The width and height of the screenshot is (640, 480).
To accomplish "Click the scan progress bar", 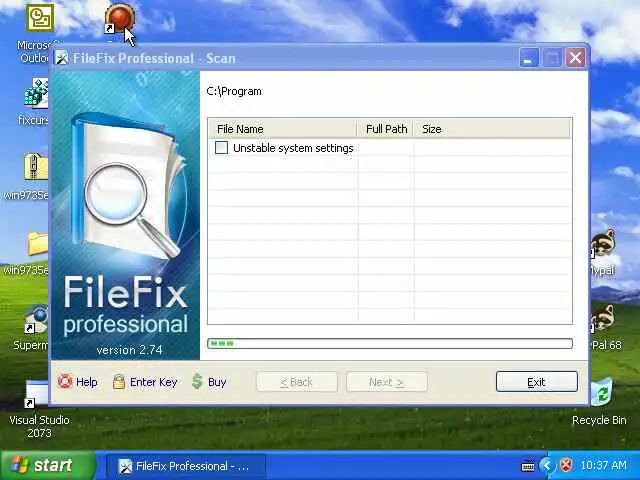I will tap(390, 344).
